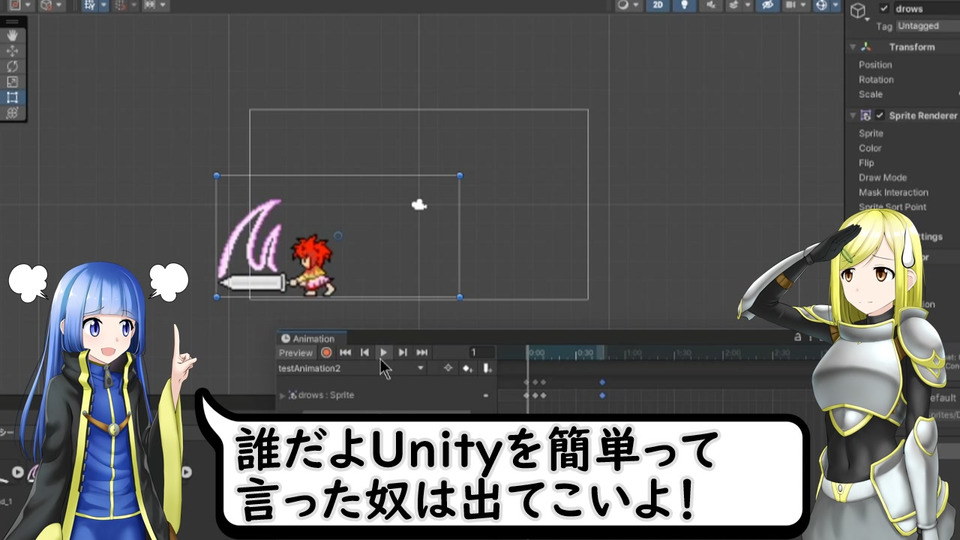Click the add animation event icon
960x540 pixels.
point(487,368)
